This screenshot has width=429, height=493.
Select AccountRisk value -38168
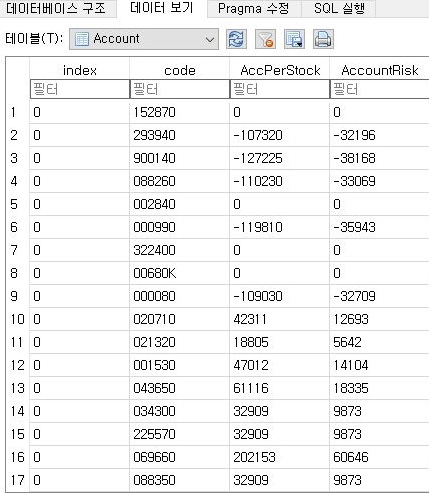[x=379, y=158]
